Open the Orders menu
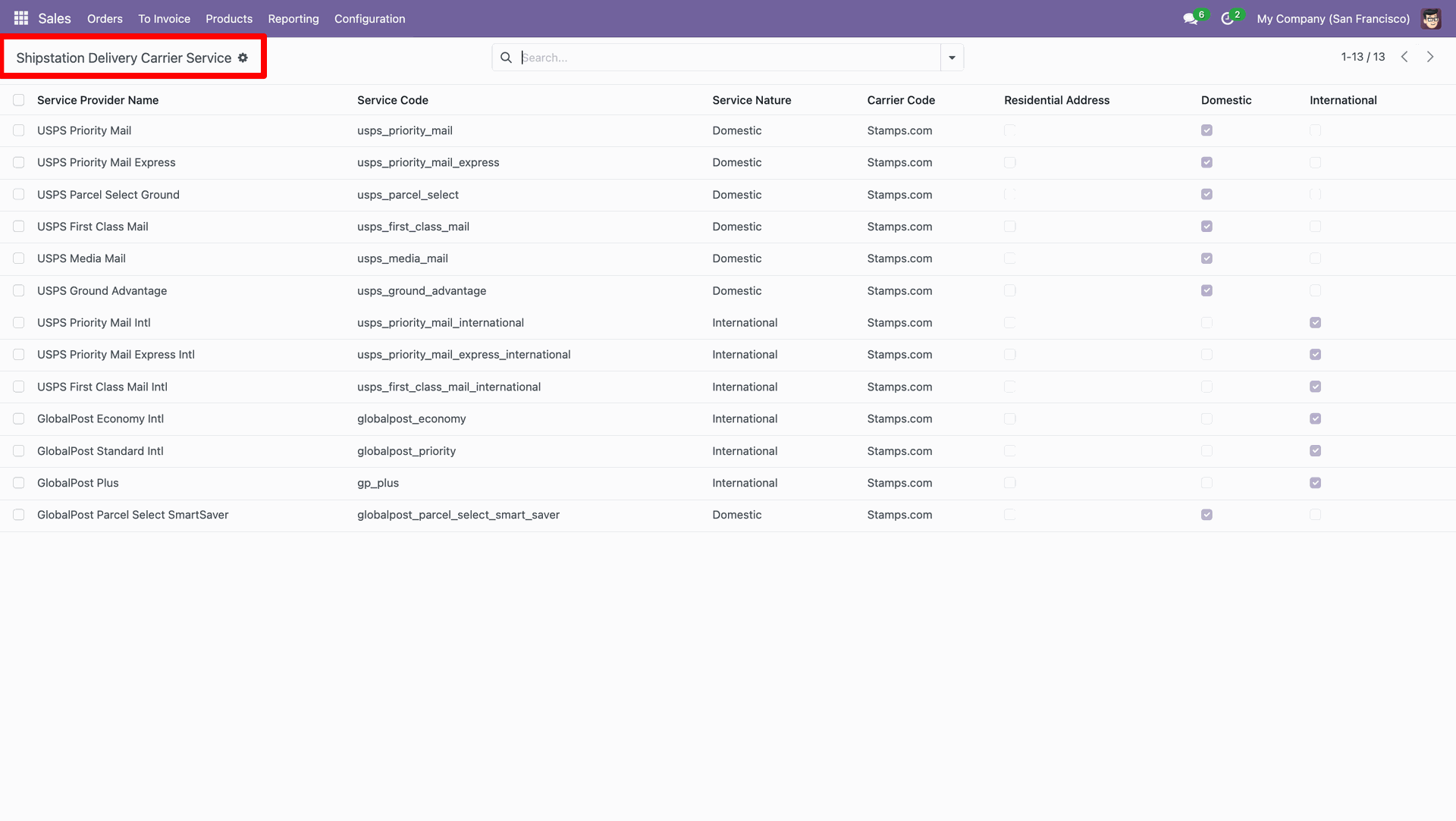Image resolution: width=1456 pixels, height=821 pixels. click(105, 19)
